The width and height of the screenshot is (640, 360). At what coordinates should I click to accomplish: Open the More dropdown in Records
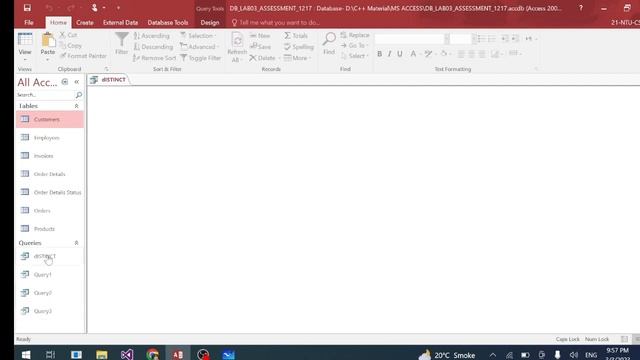297,58
